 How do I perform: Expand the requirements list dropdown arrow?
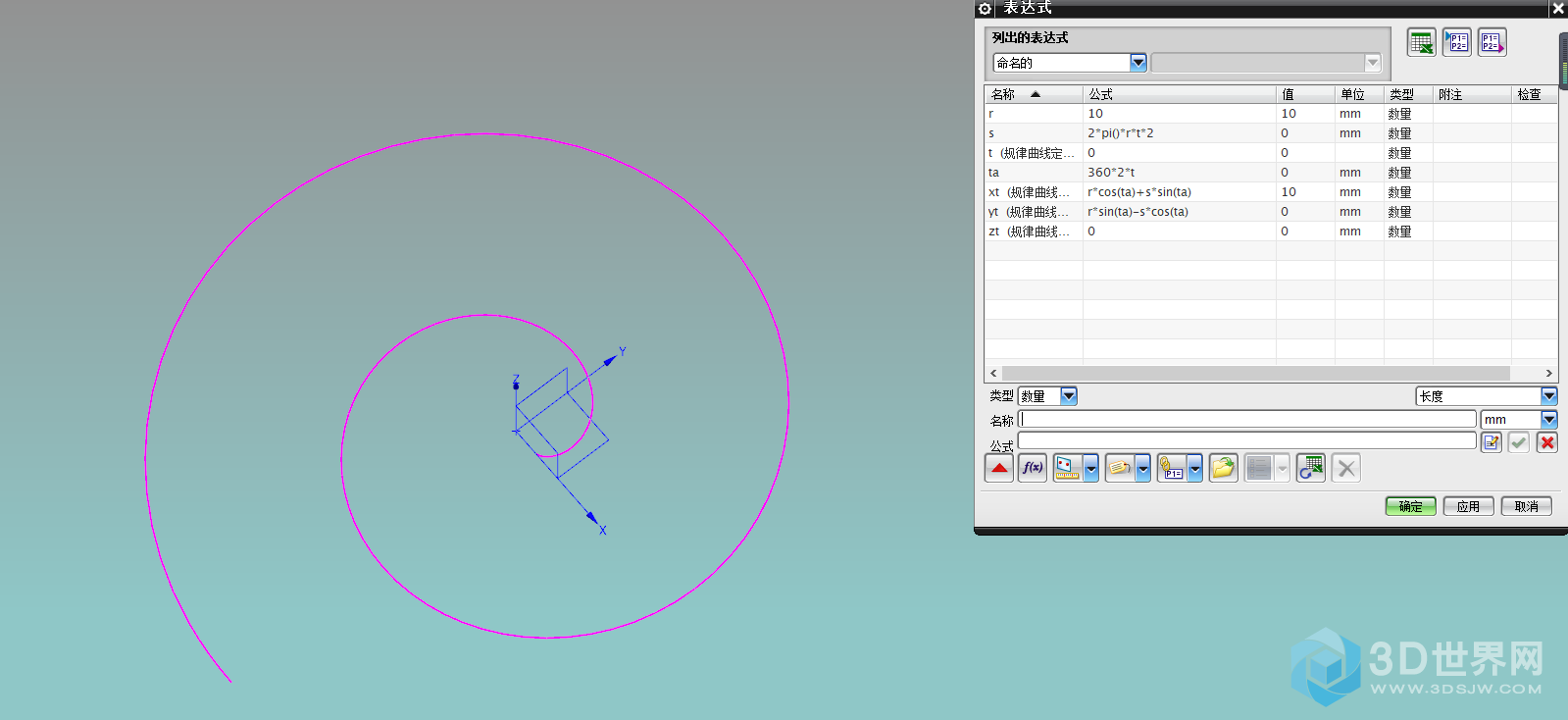[1282, 468]
